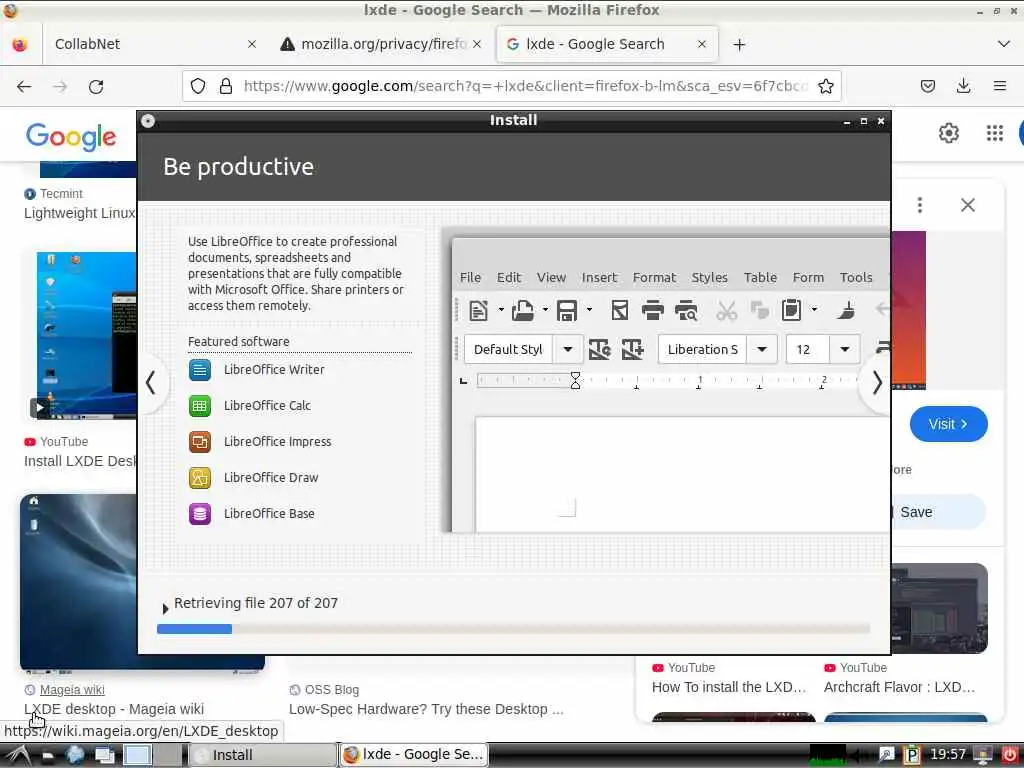This screenshot has width=1024, height=768.
Task: Open the Tecmint Lightweight Linux result
Action: pyautogui.click(x=80, y=213)
